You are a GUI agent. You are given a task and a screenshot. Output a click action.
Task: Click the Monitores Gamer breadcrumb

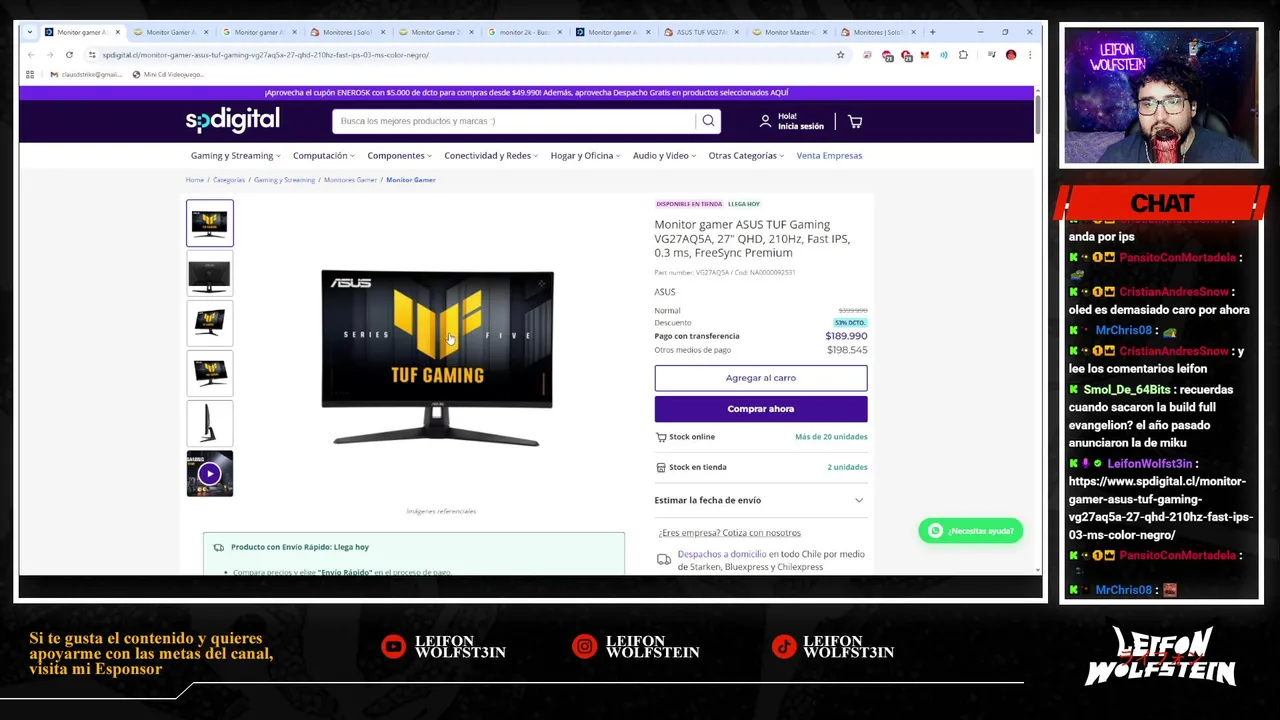pos(350,180)
